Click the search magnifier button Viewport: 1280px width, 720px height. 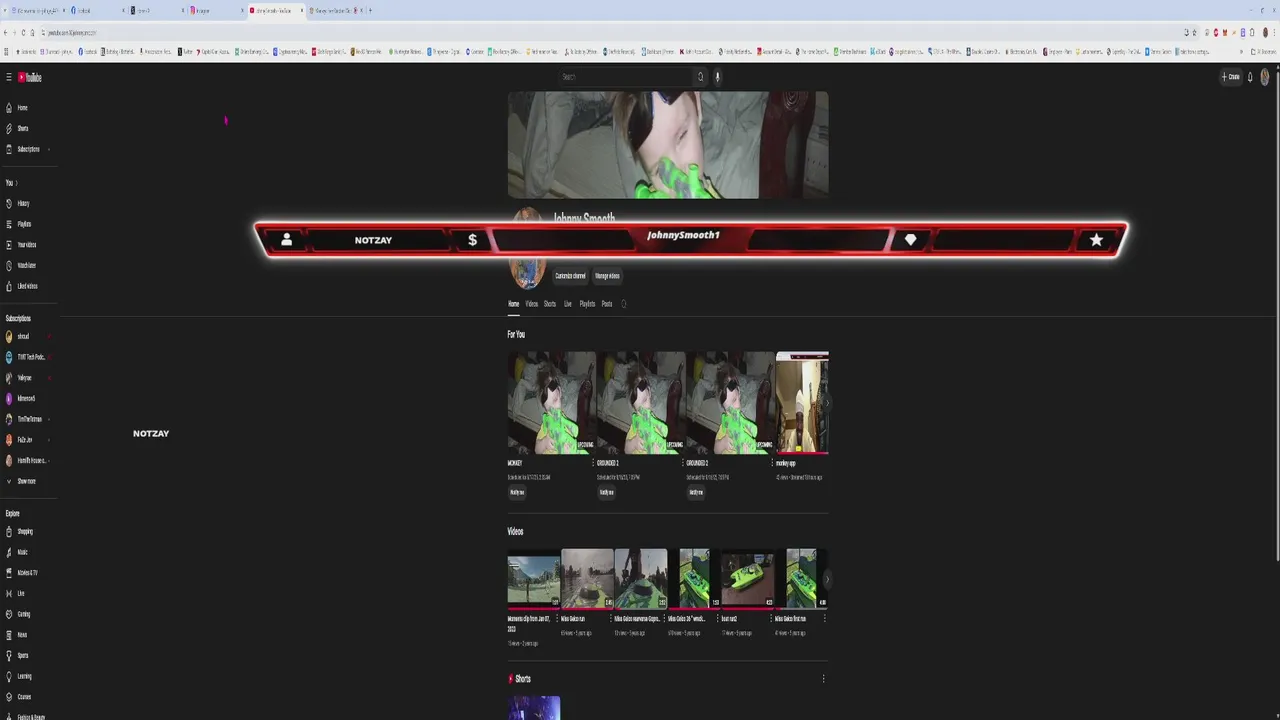click(x=700, y=77)
